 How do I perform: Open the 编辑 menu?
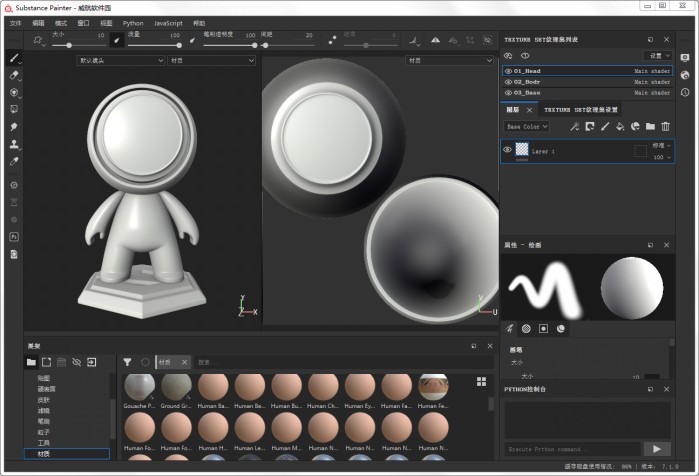38,23
